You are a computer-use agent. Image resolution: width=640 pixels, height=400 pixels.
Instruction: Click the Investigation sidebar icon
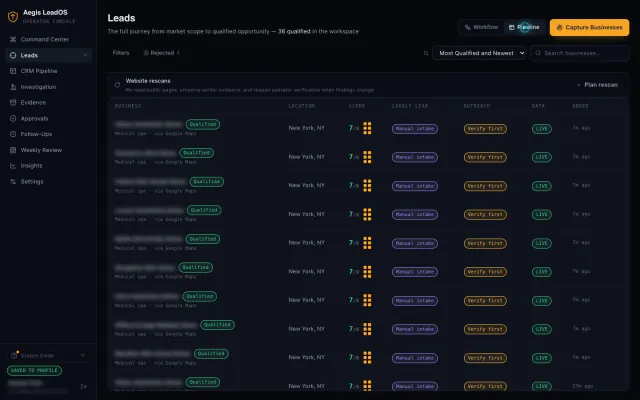(13, 87)
